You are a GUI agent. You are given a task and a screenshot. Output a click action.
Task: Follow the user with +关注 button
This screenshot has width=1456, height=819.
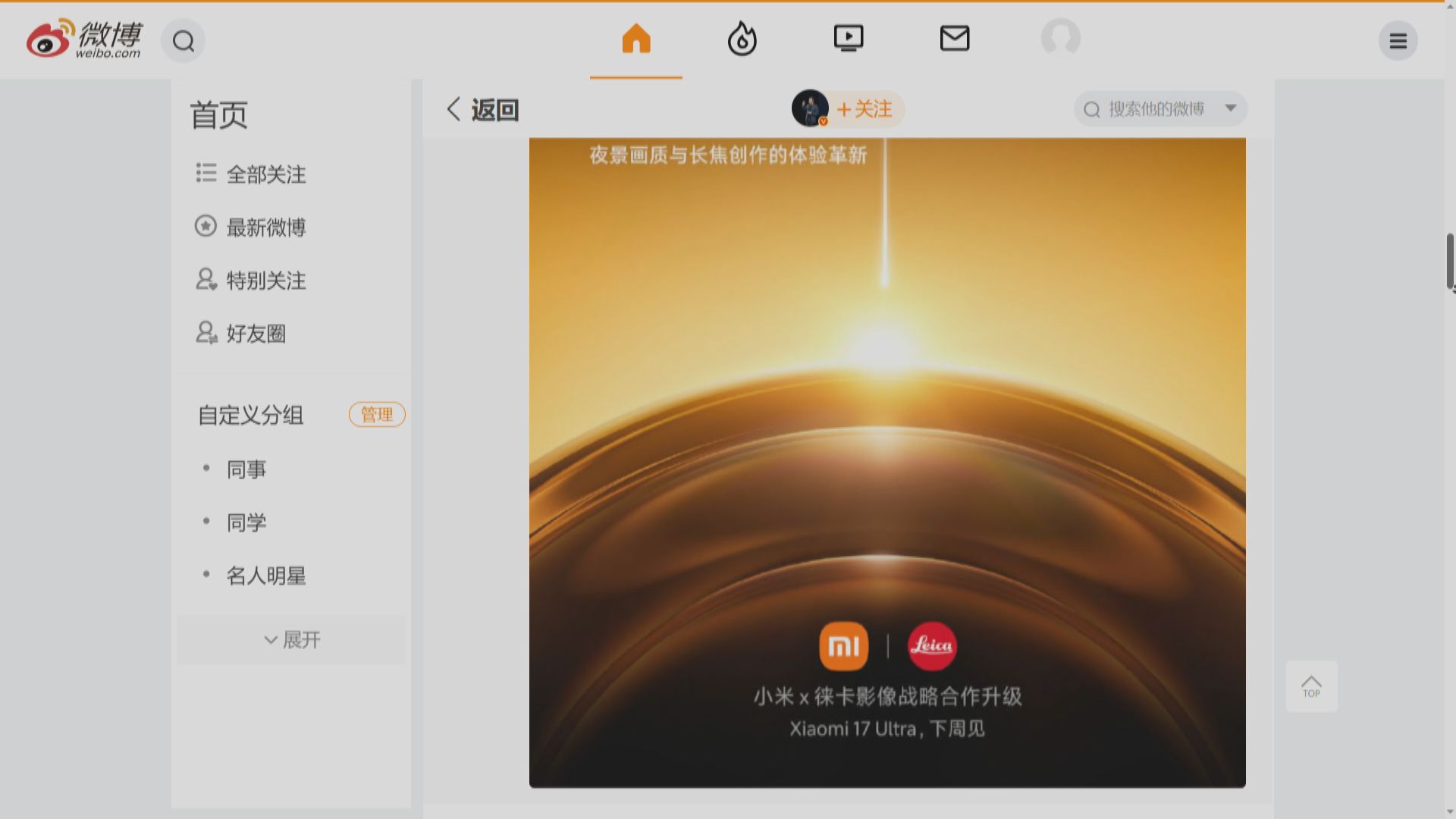(x=864, y=109)
